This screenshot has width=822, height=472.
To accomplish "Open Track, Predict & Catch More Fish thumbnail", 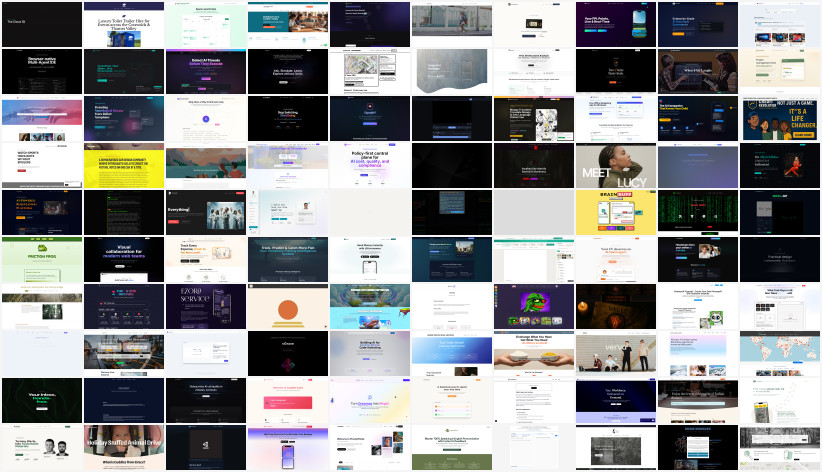I will point(288,260).
